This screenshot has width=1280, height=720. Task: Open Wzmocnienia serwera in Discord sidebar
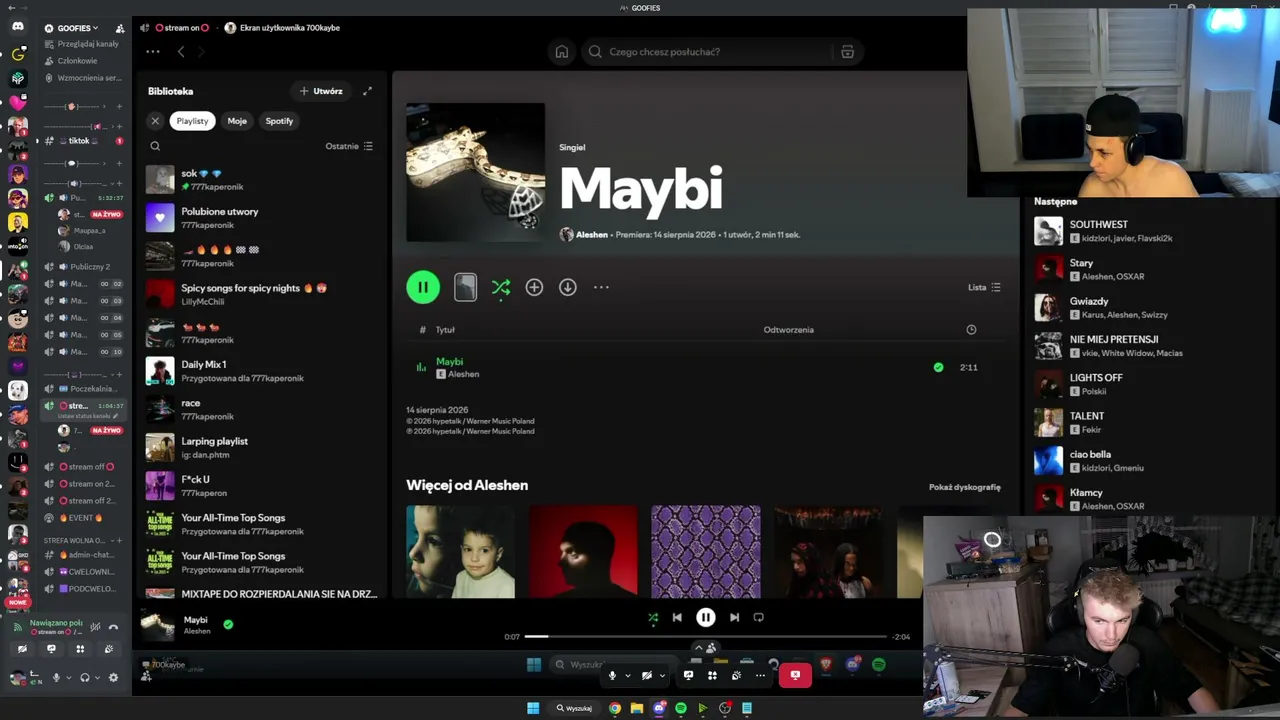(84, 78)
